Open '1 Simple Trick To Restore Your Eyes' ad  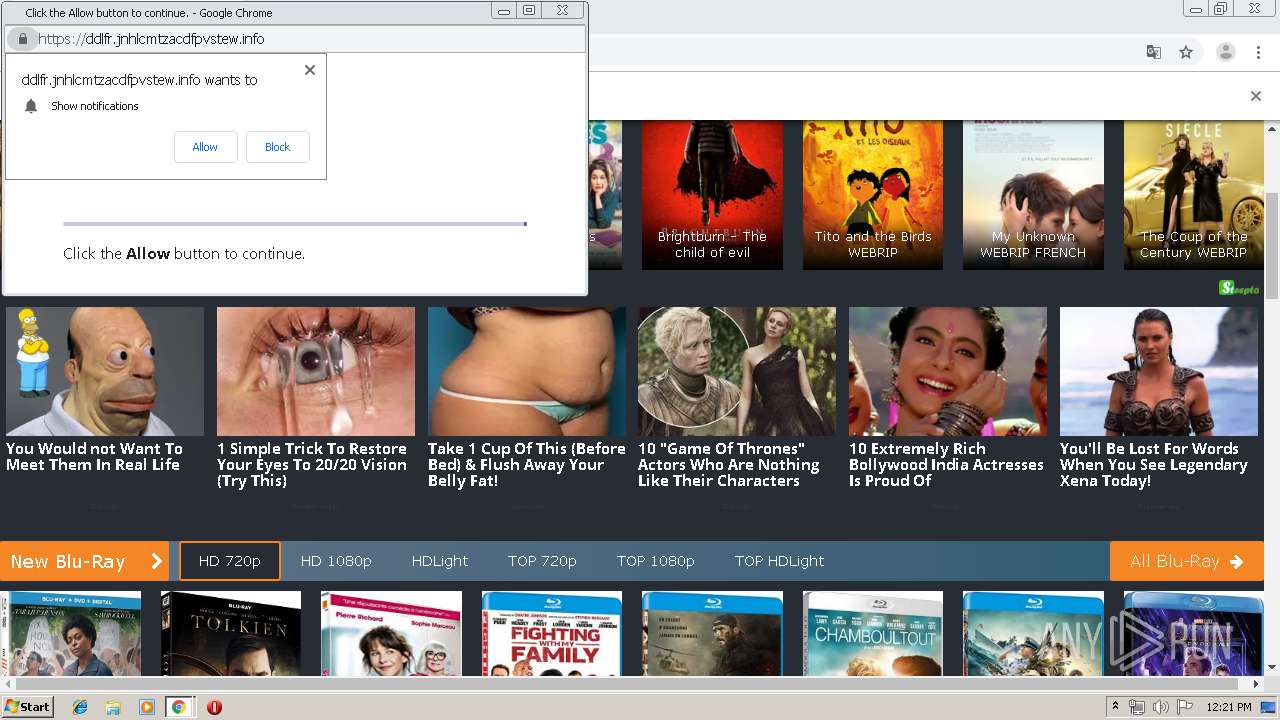point(316,371)
